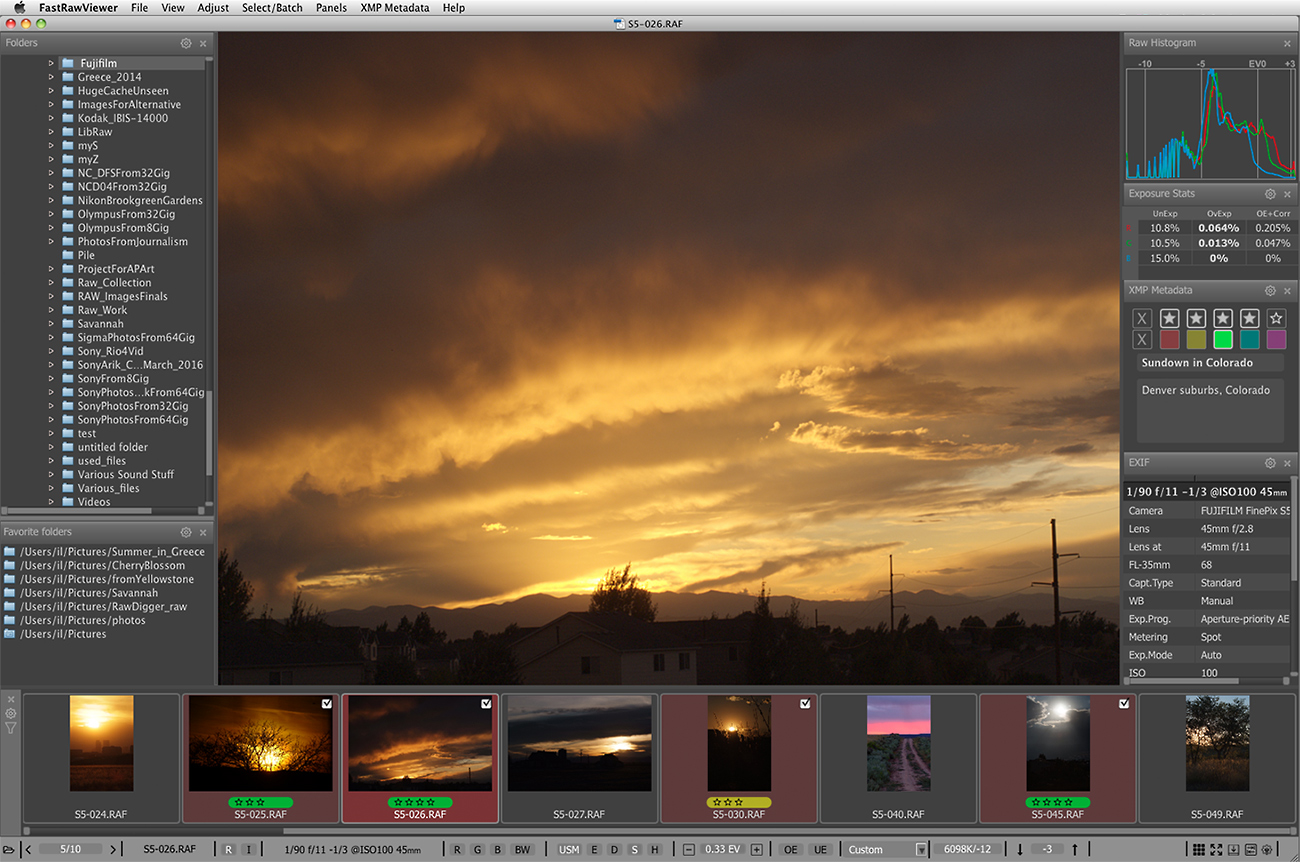
Task: Click the filter funnel icon in the filmstrip
Action: [x=11, y=728]
